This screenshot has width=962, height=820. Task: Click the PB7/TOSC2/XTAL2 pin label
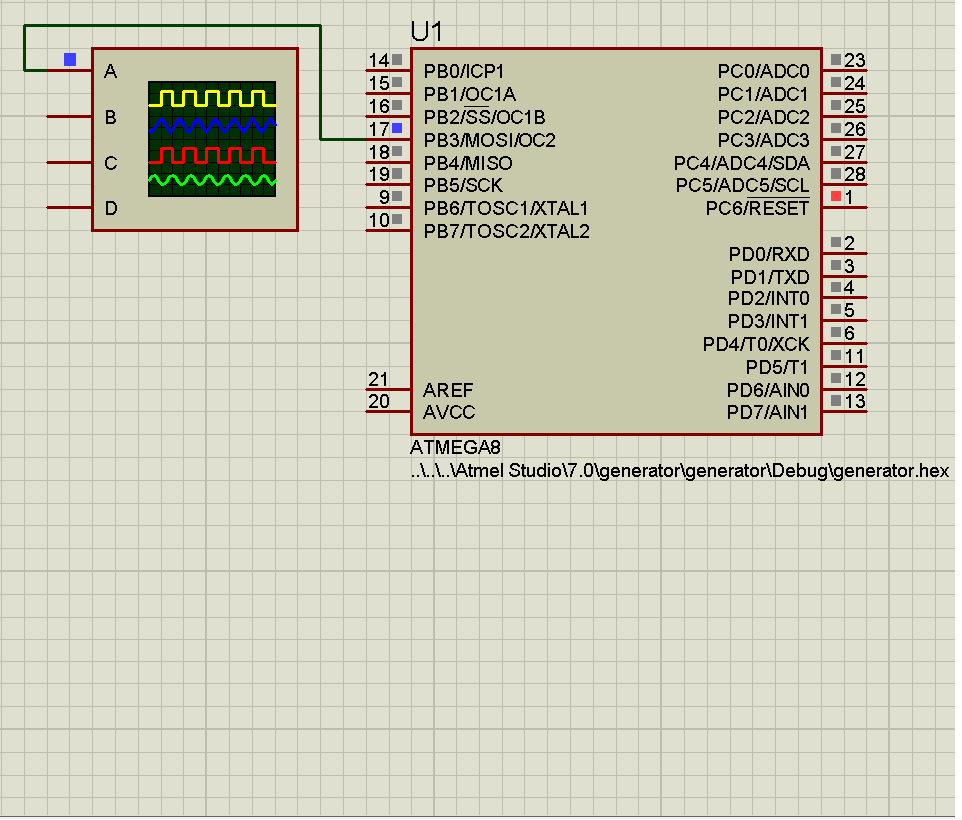click(507, 231)
